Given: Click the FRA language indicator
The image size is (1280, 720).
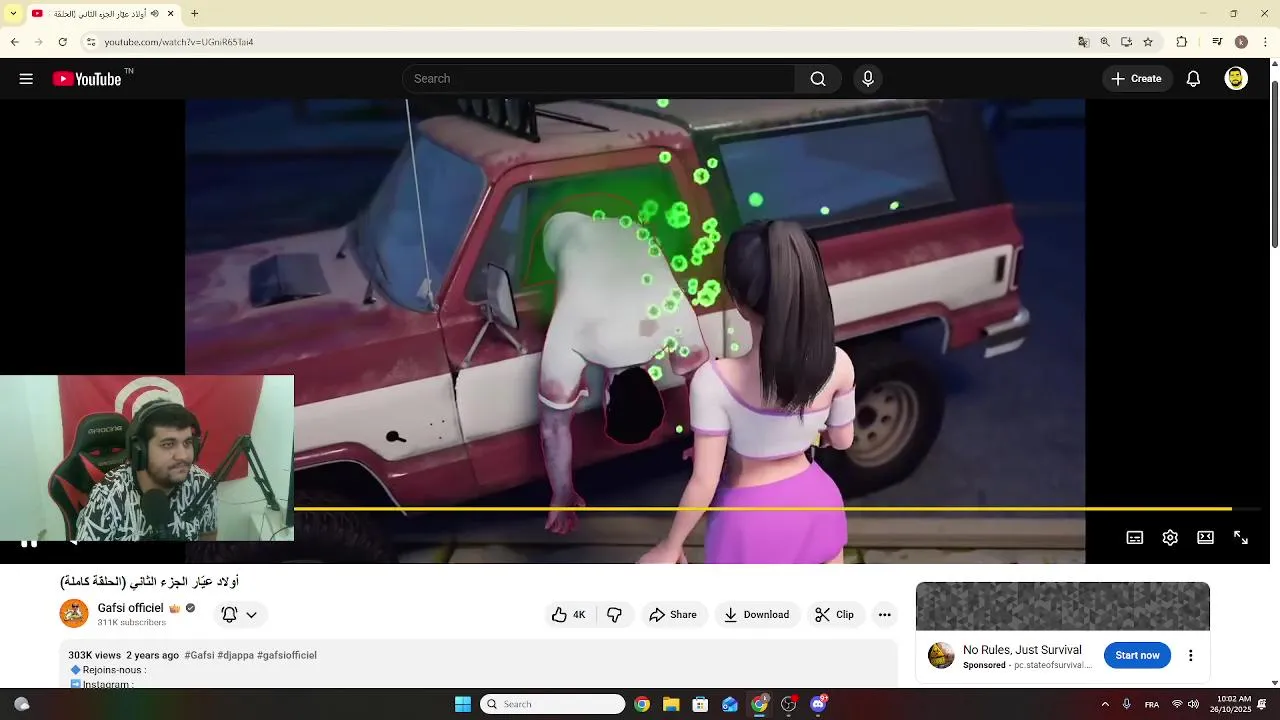Looking at the screenshot, I should (1152, 704).
